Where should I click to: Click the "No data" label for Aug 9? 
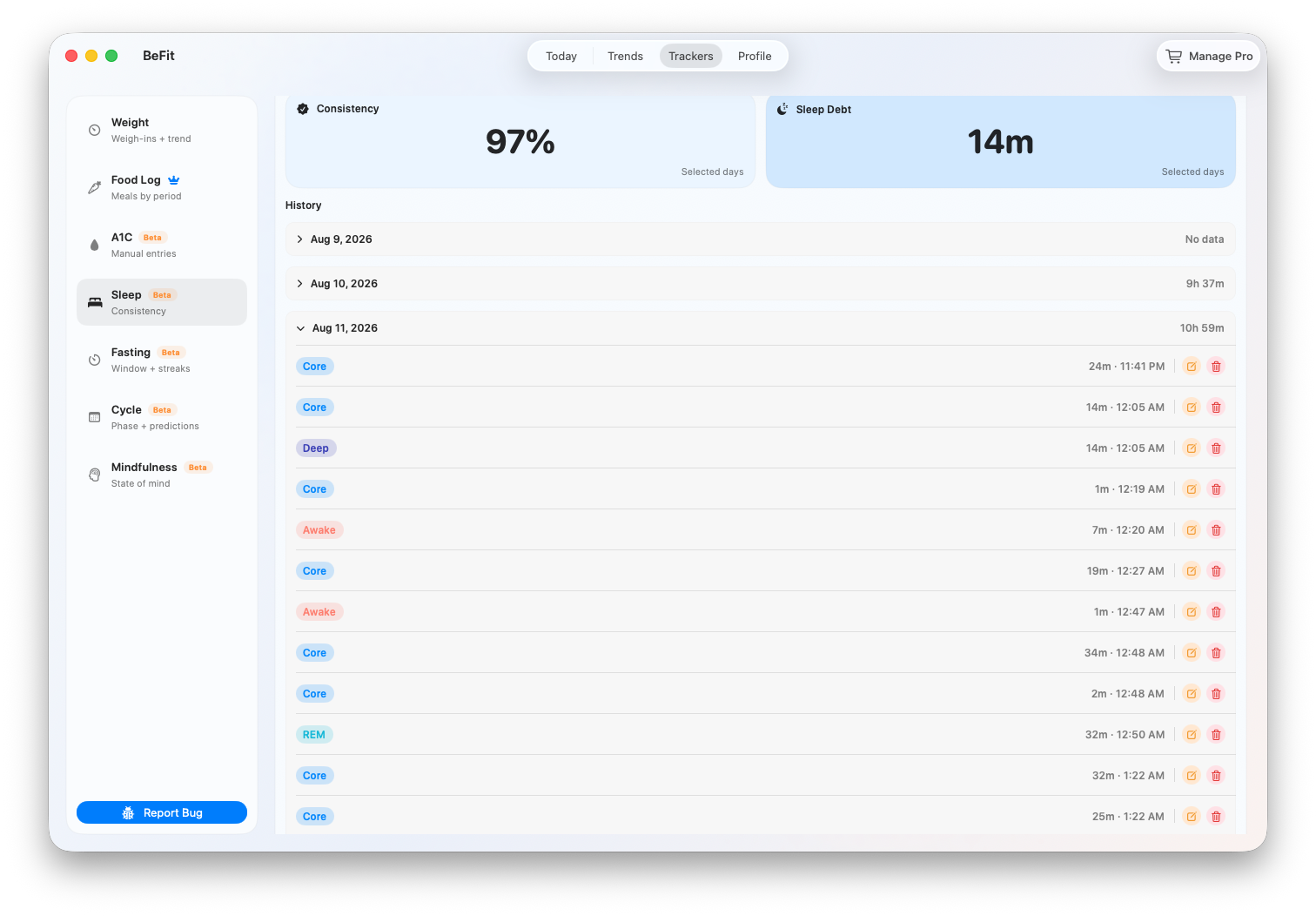tap(1205, 239)
